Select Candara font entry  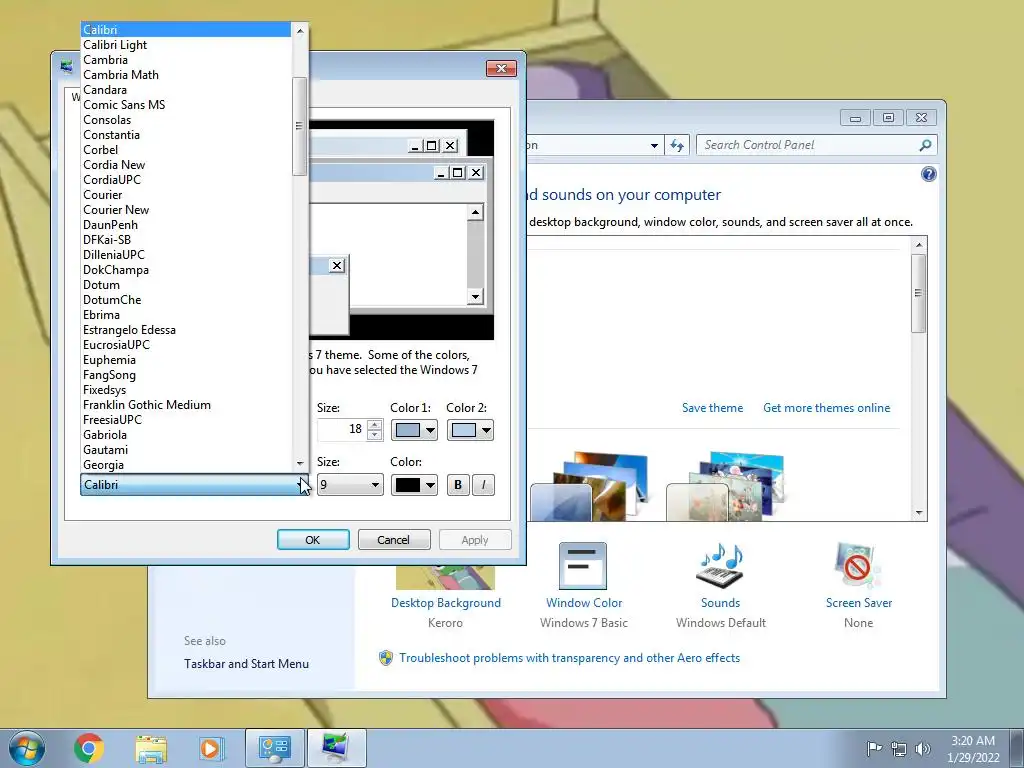[185, 89]
